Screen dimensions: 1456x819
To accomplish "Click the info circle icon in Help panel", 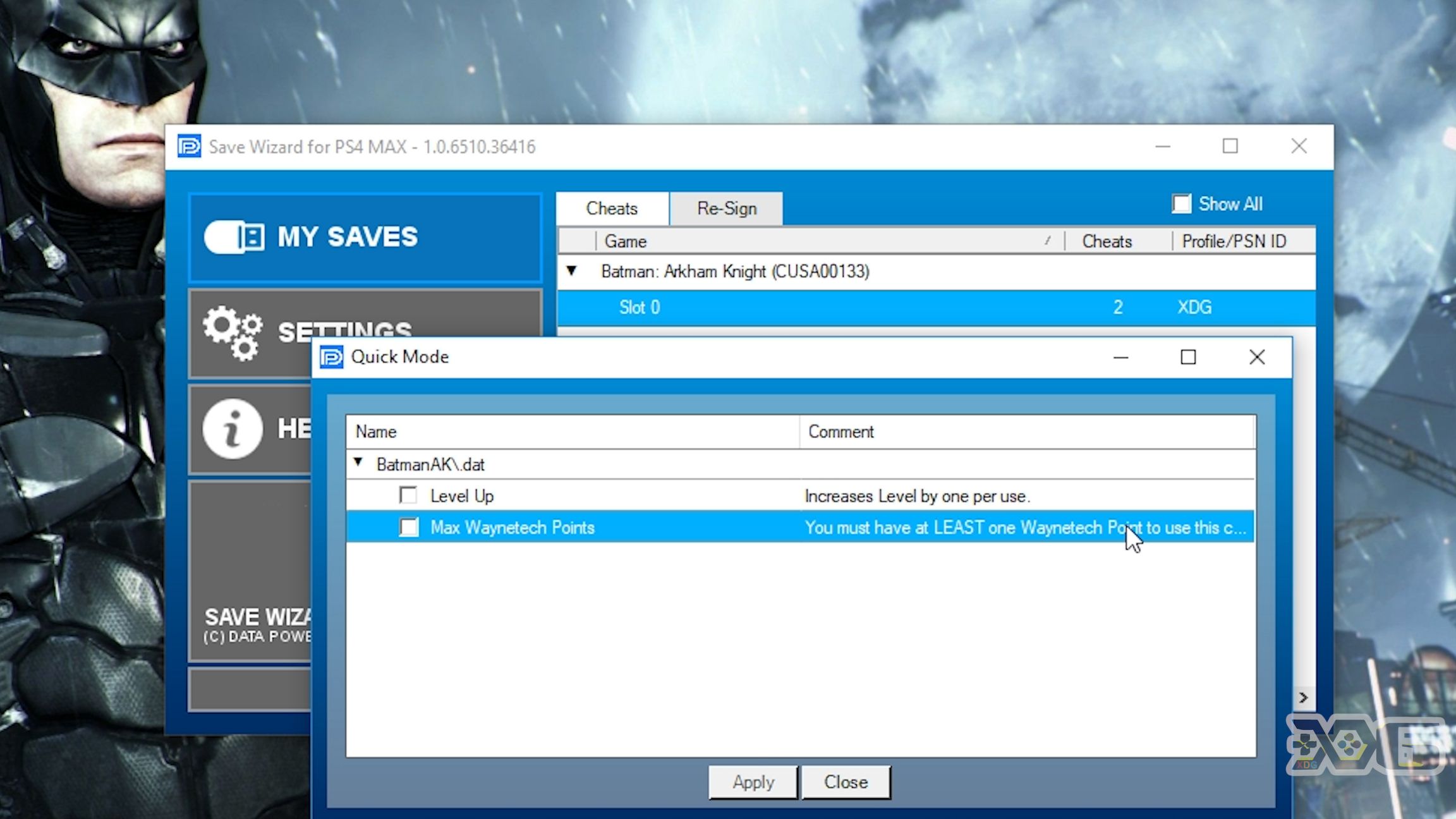I will [233, 428].
